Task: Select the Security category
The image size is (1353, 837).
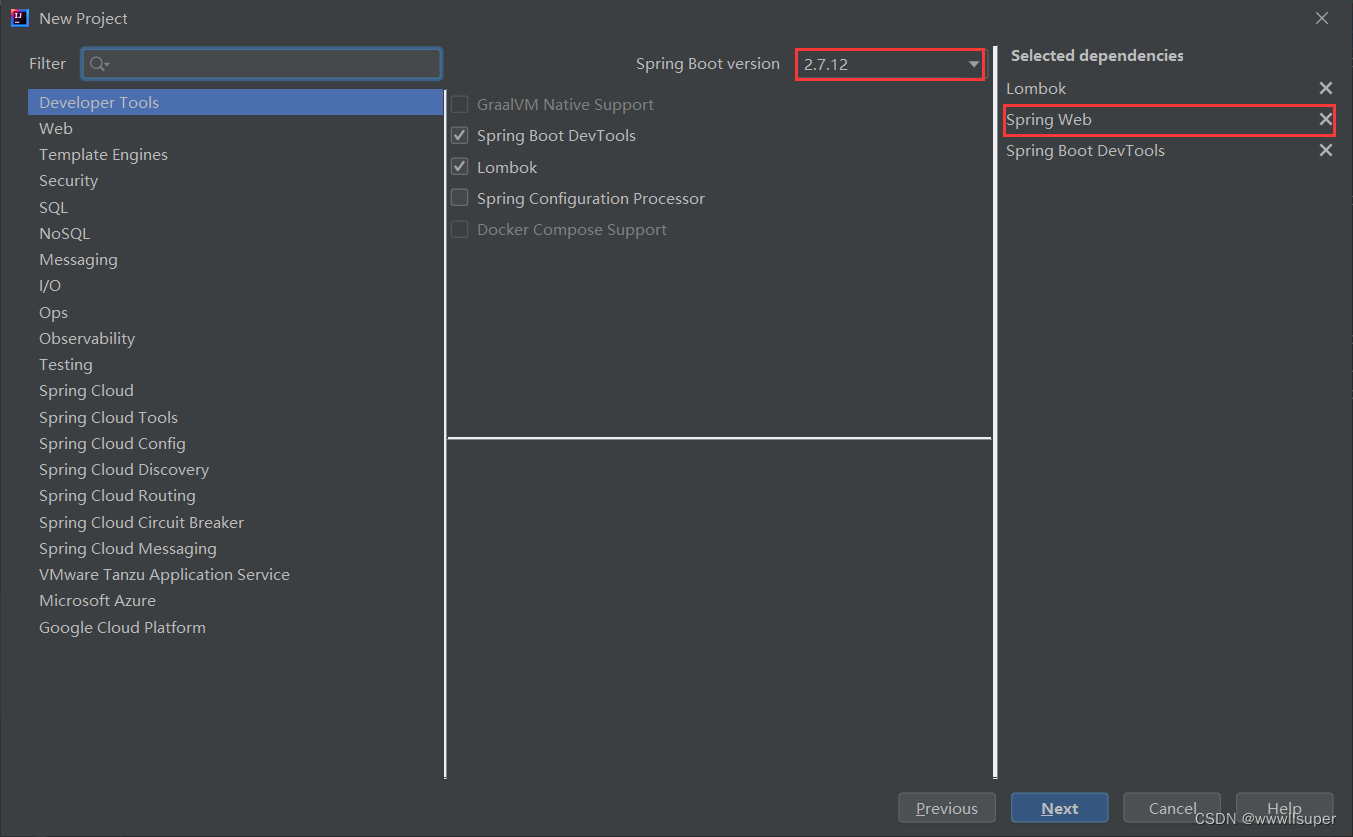Action: pyautogui.click(x=236, y=180)
